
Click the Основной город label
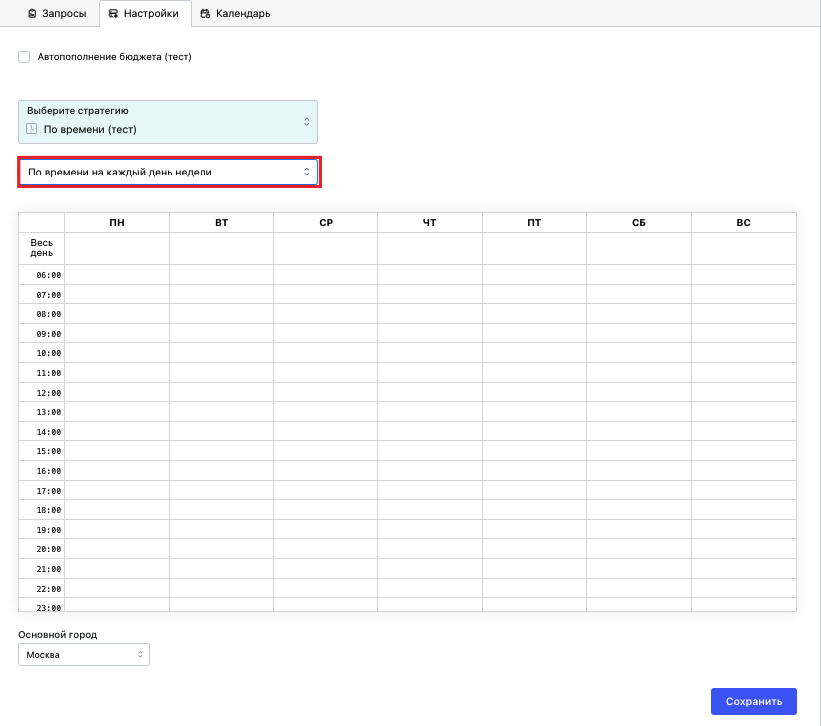pos(58,634)
